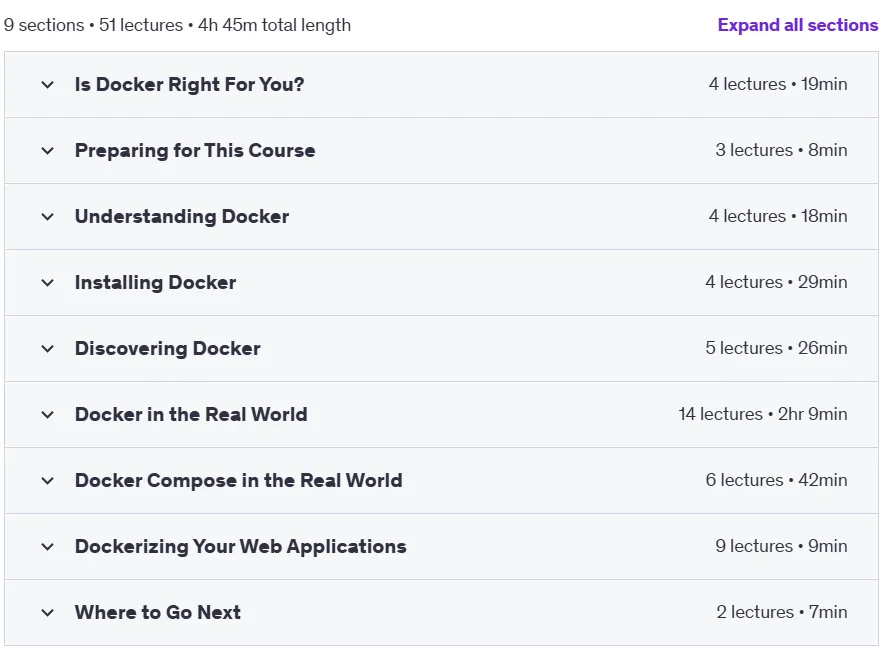The height and width of the screenshot is (649, 883).
Task: Toggle chevron next to Discovering Docker
Action: pos(48,349)
